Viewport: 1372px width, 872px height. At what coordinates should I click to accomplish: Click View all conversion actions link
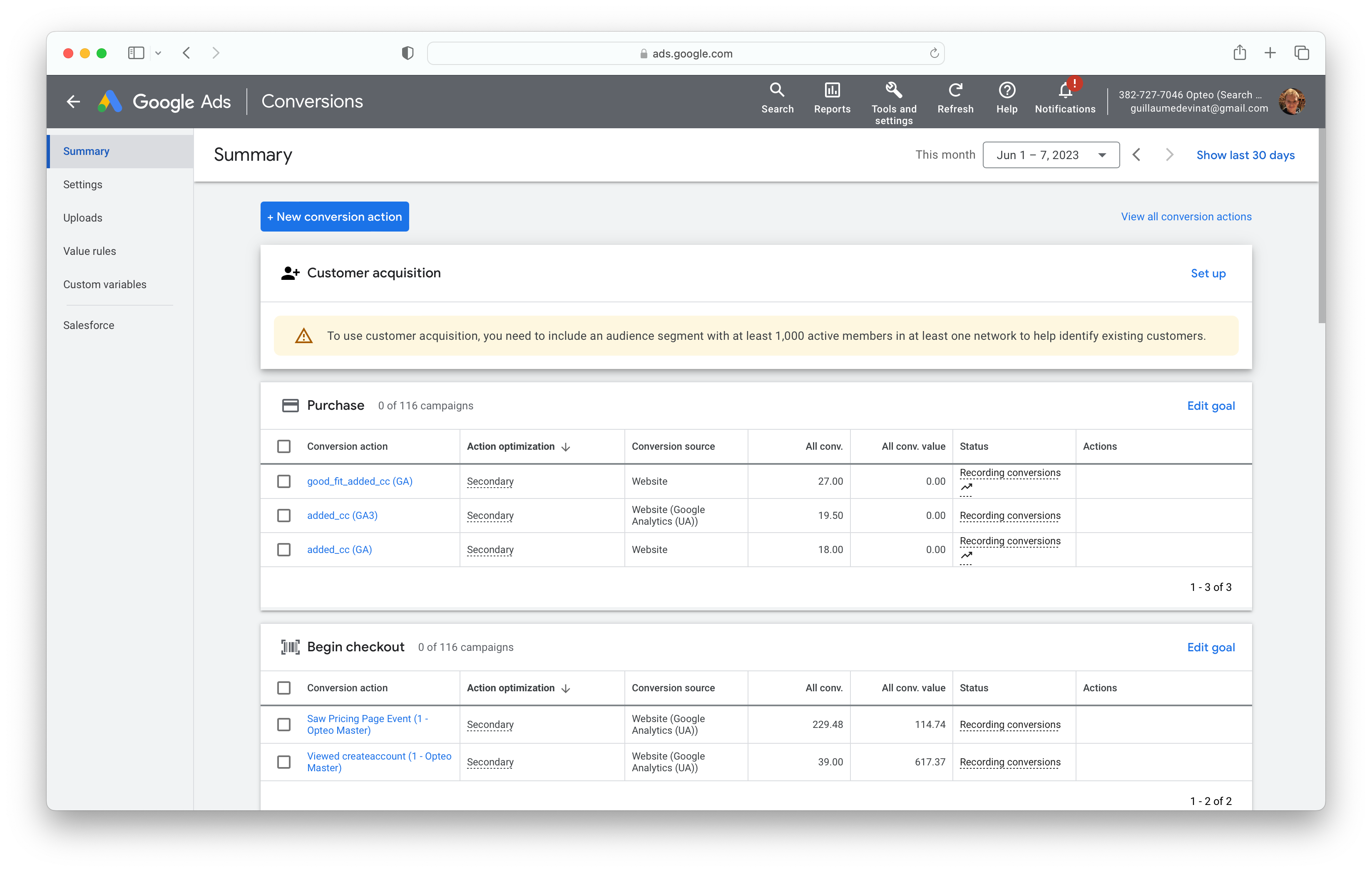coord(1186,217)
